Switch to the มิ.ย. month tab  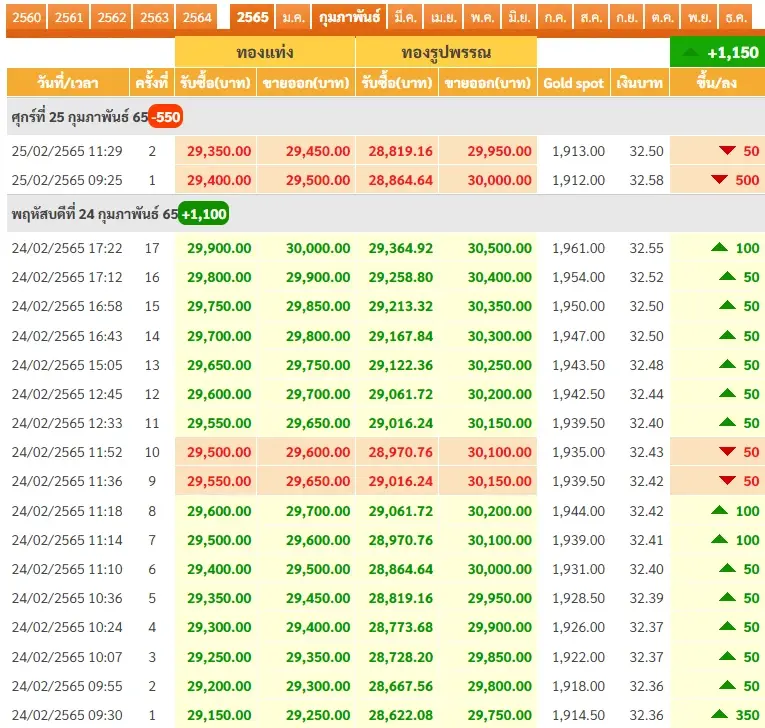[x=519, y=18]
